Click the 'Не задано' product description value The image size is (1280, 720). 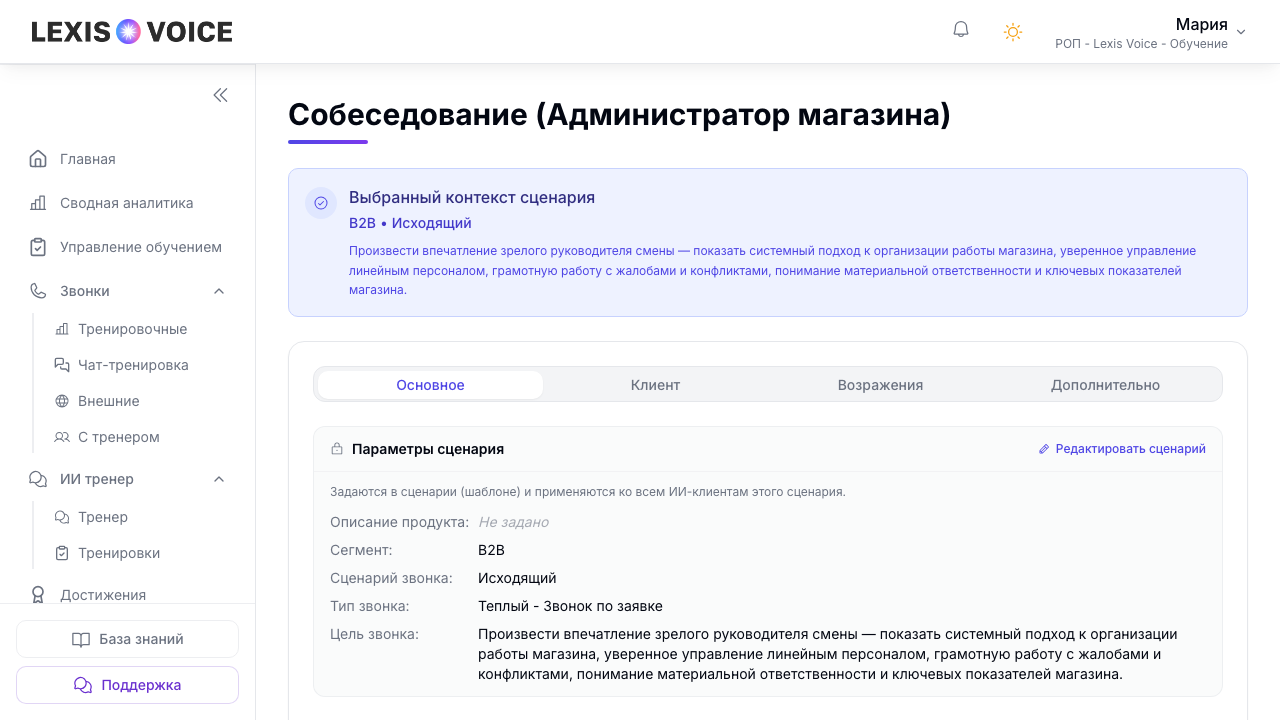tap(513, 522)
